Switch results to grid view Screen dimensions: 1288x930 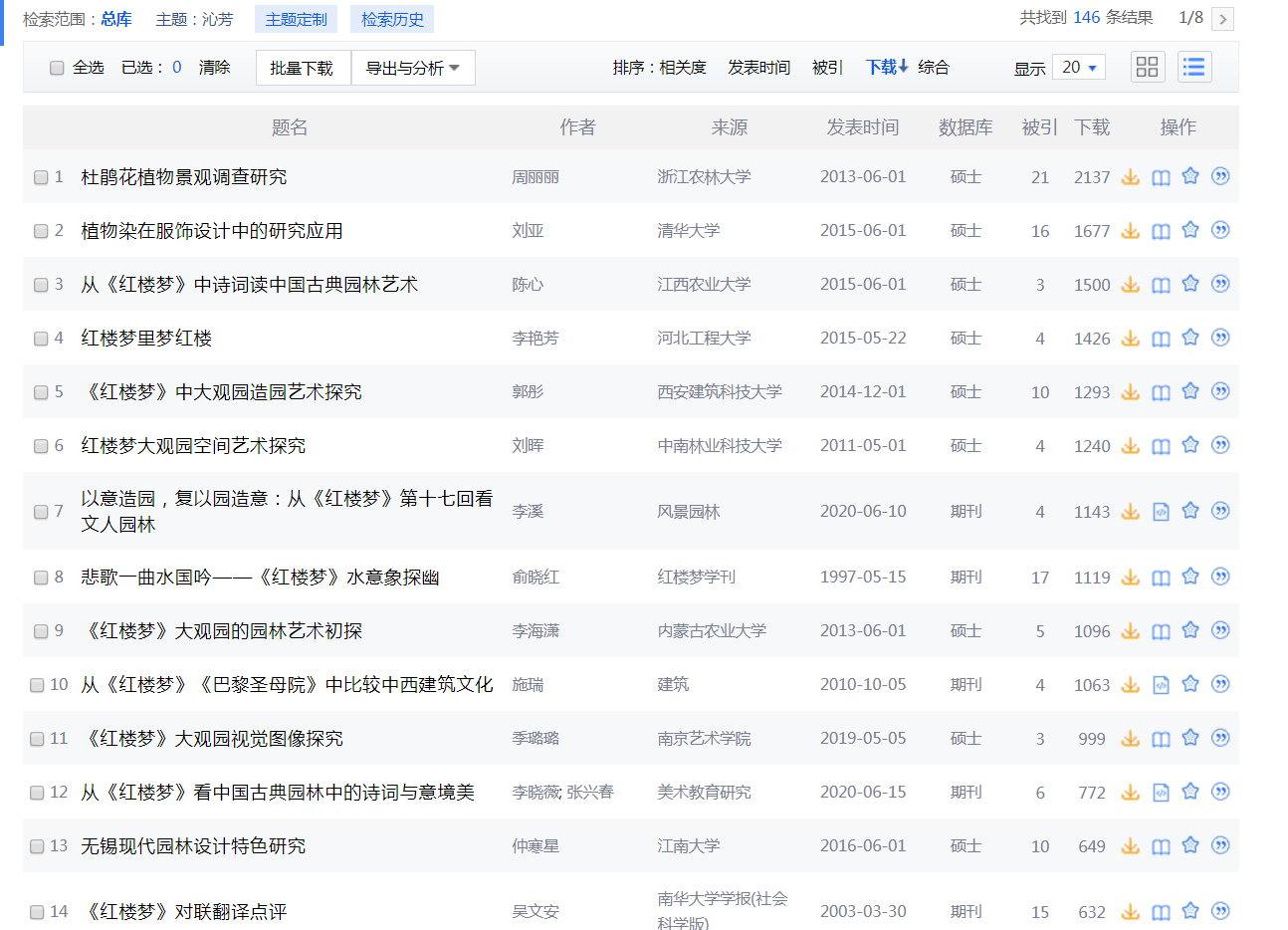(x=1147, y=66)
